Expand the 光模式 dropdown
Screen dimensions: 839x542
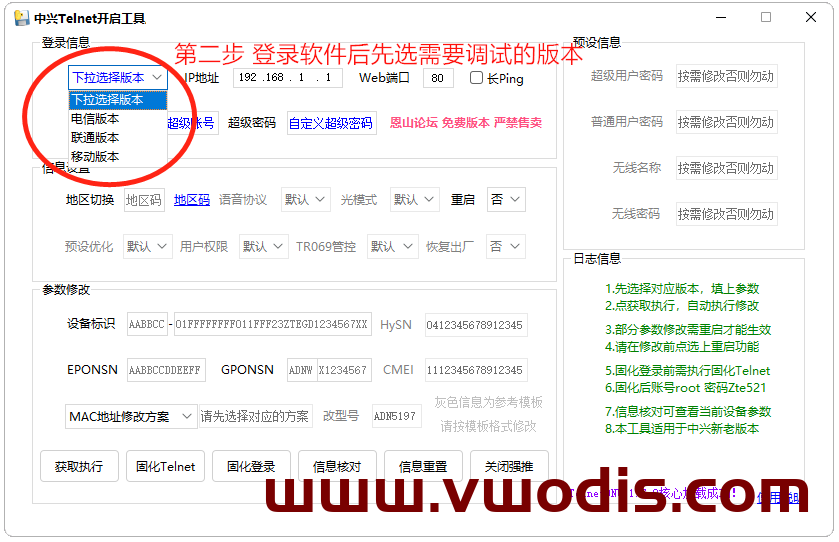415,200
